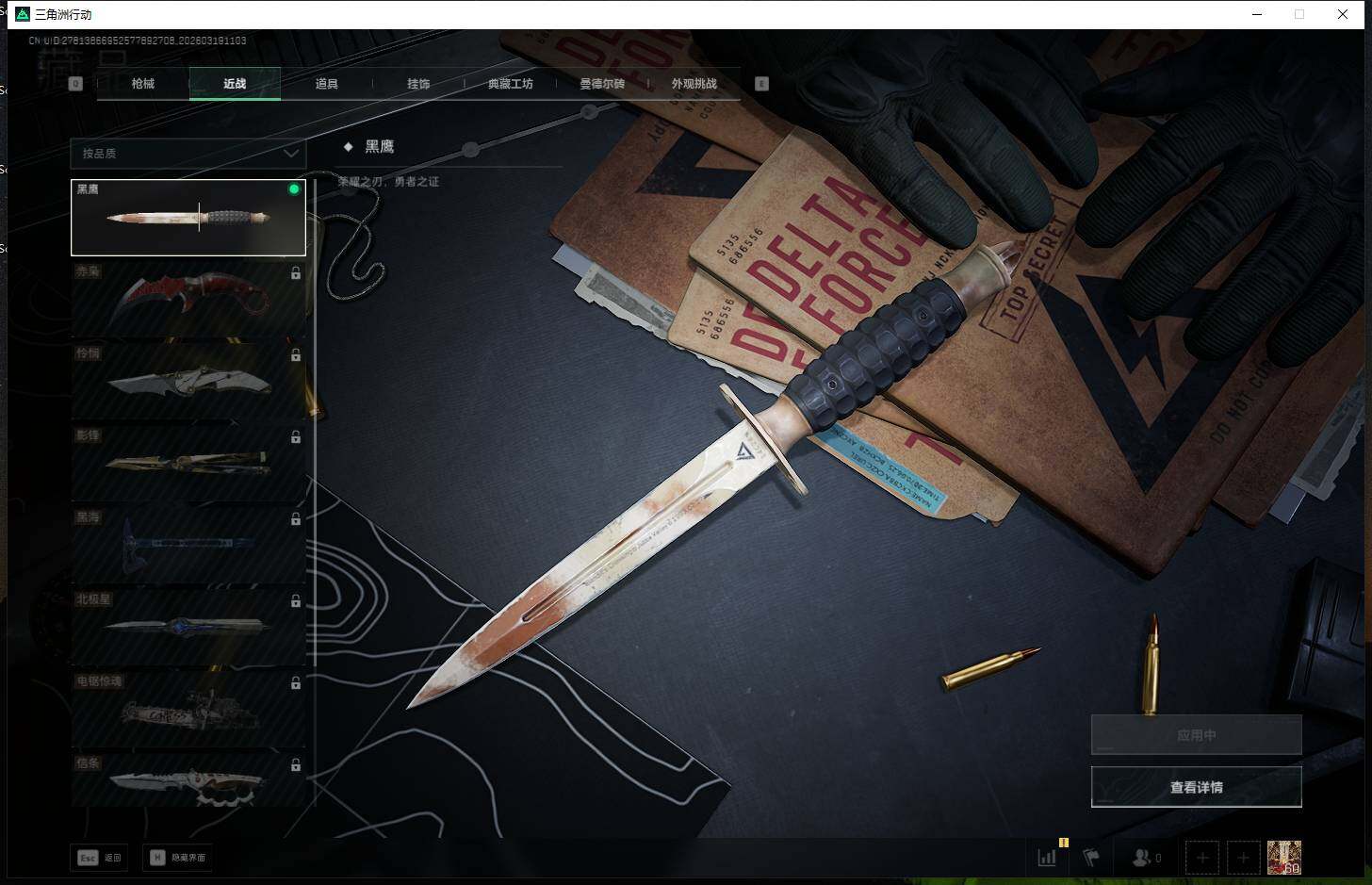Click the green equipped indicator on 黑鹰
The height and width of the screenshot is (885, 1372).
coord(294,189)
